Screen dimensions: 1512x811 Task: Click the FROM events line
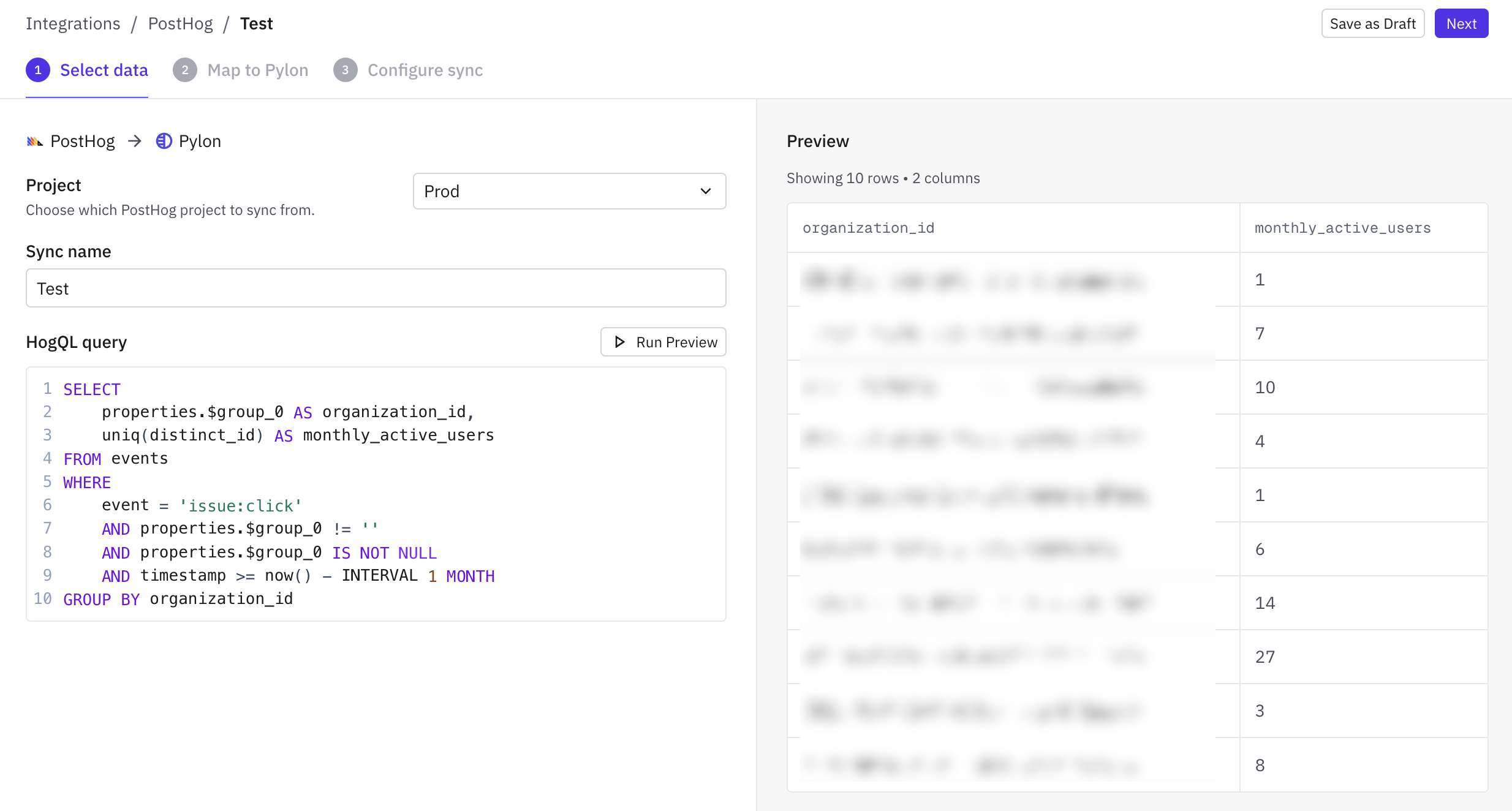[116, 459]
